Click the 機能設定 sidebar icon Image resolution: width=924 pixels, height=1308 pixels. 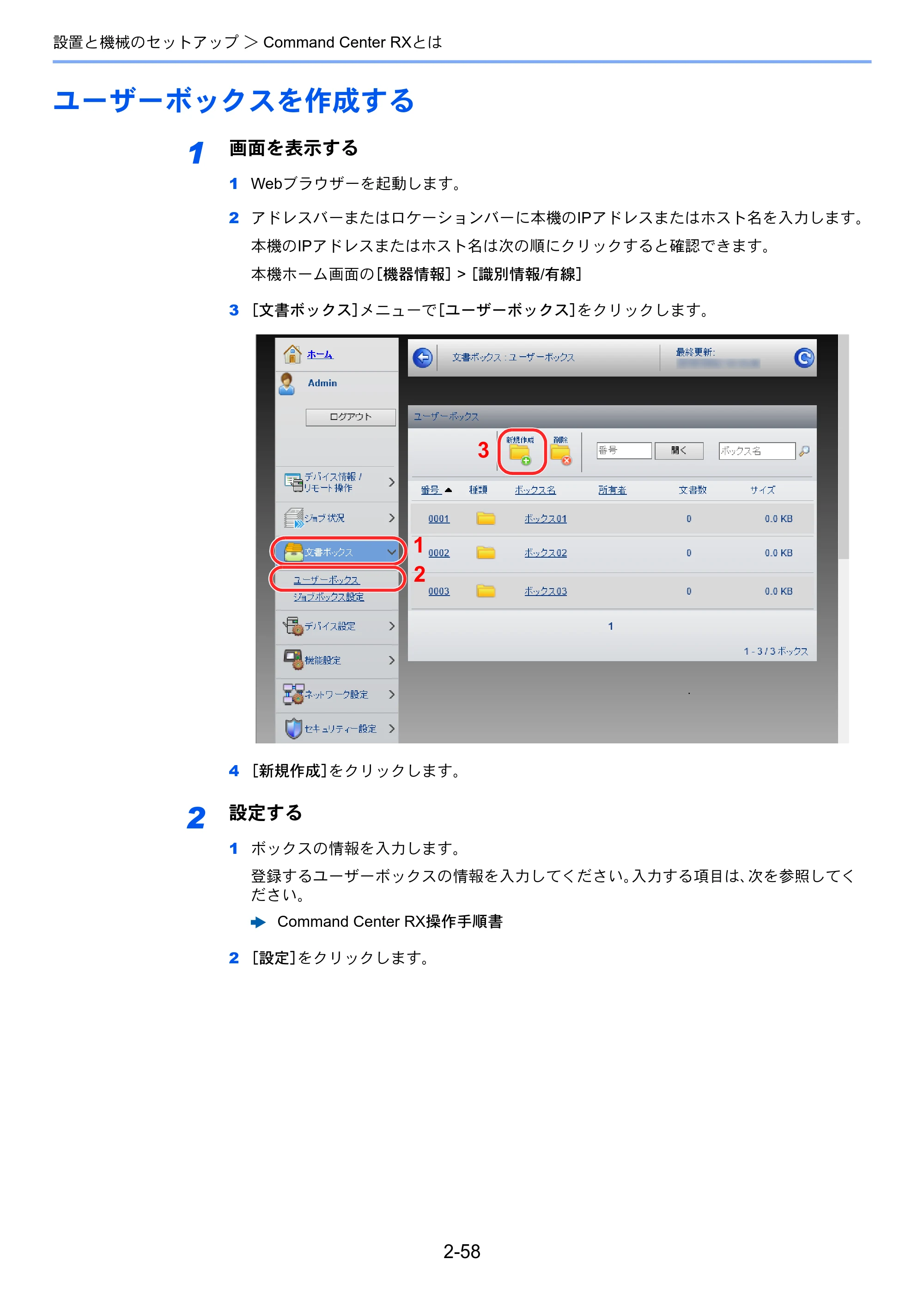tap(293, 660)
